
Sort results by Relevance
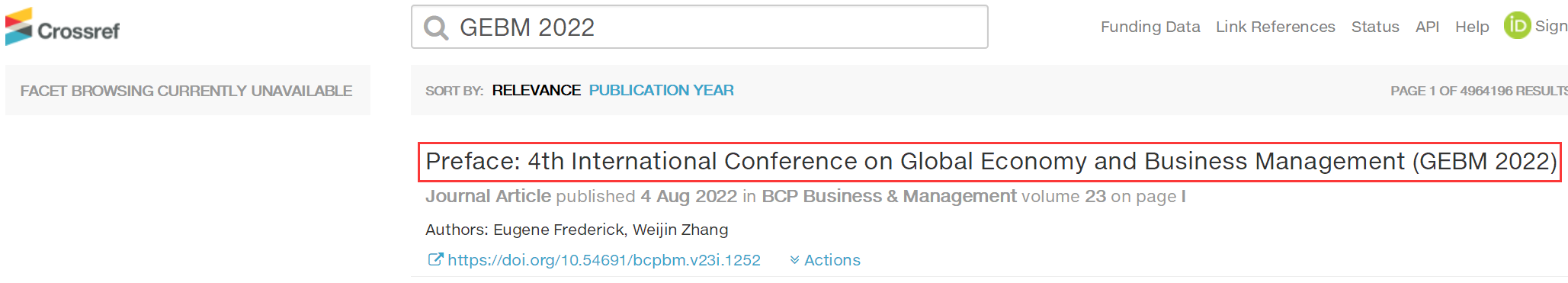coord(536,90)
